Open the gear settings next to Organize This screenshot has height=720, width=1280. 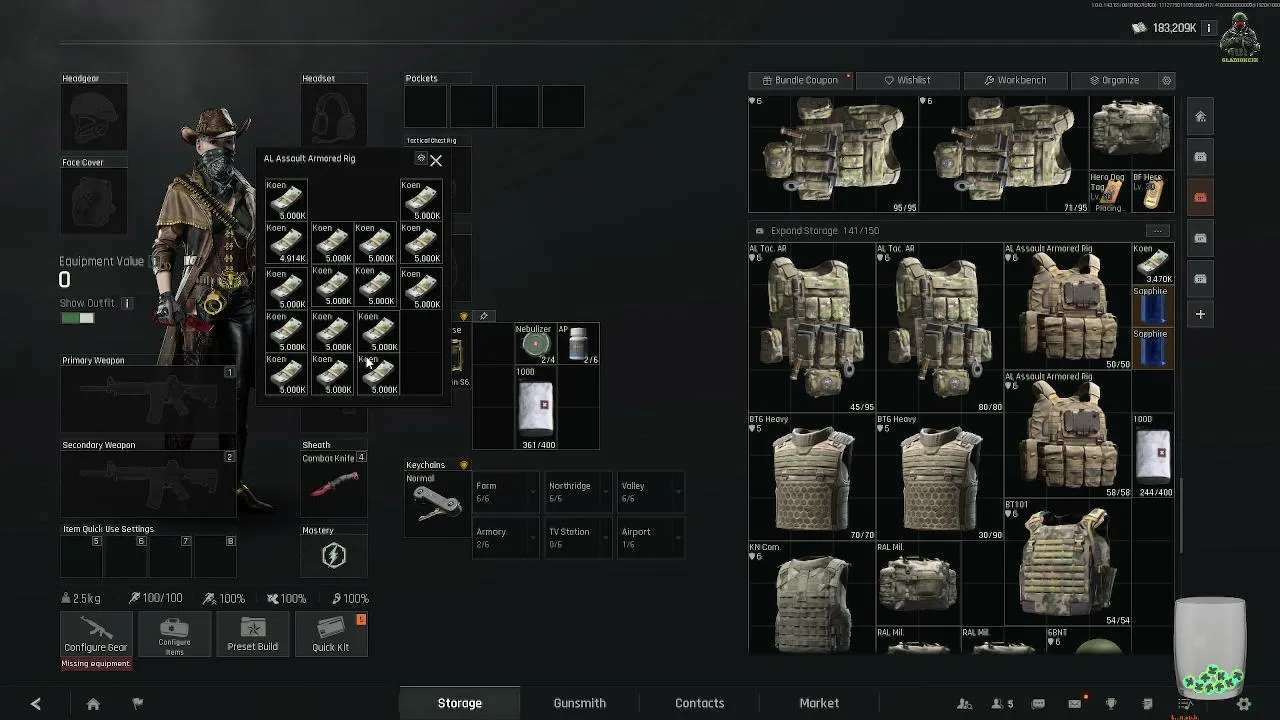(1166, 80)
